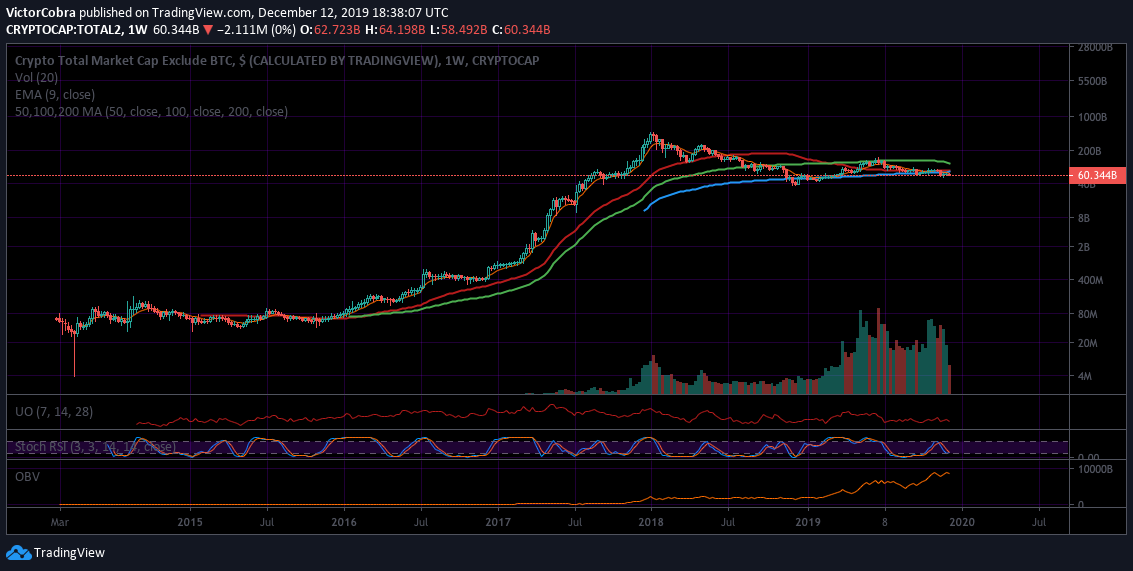This screenshot has width=1133, height=571.
Task: Select the 'OBV' indicator legend
Action: pos(27,477)
